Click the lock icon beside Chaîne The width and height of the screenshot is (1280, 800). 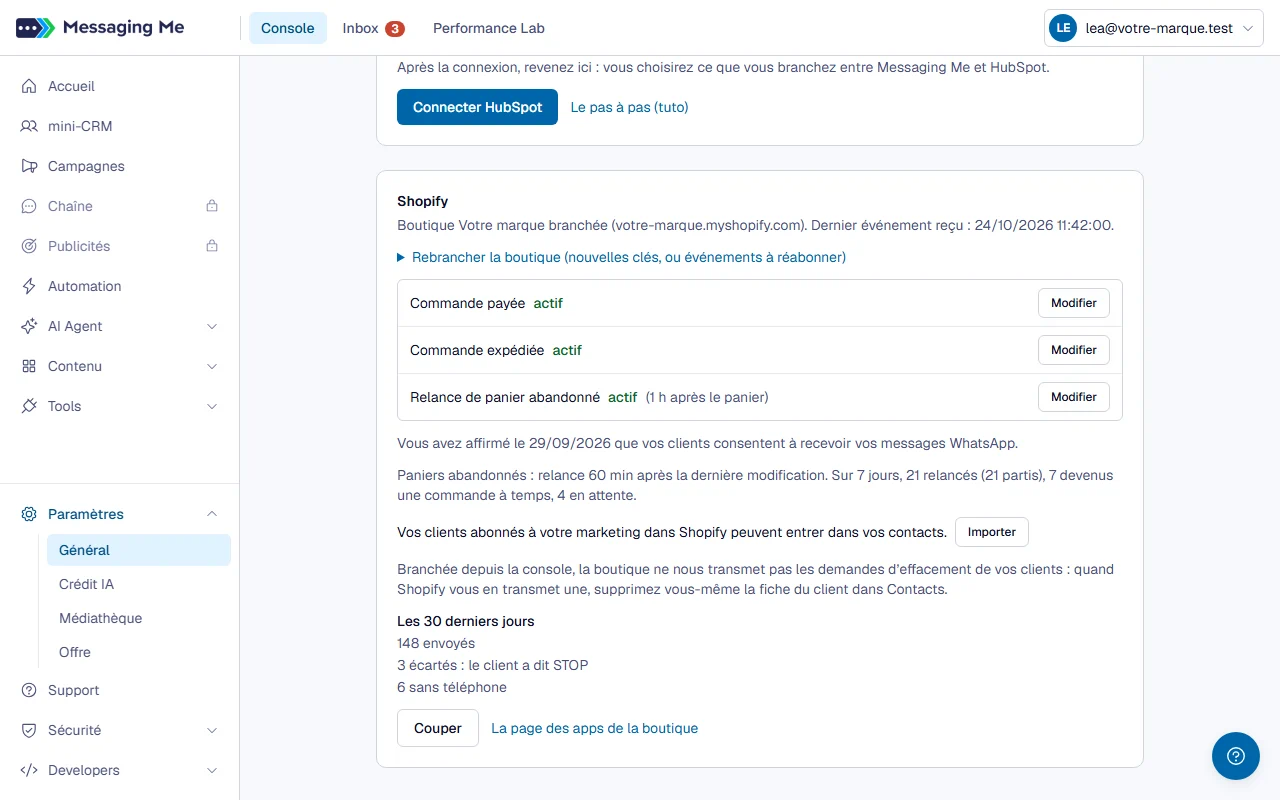click(212, 206)
